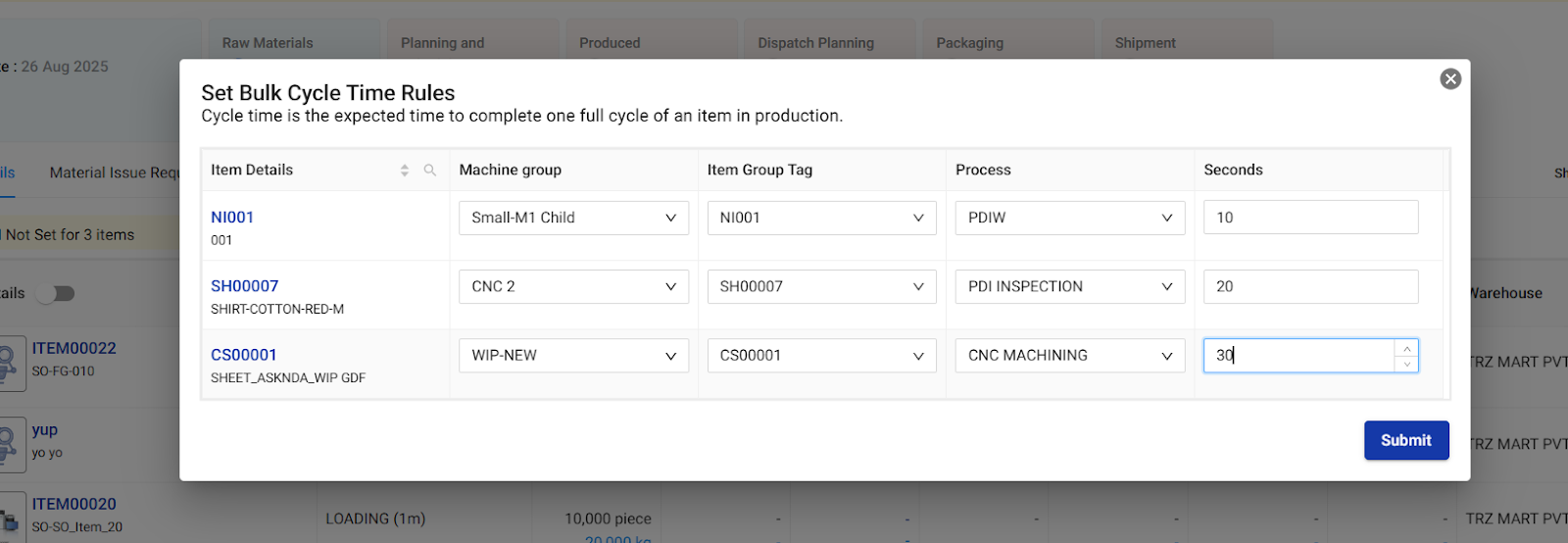Open the PDIW process dropdown

1069,218
